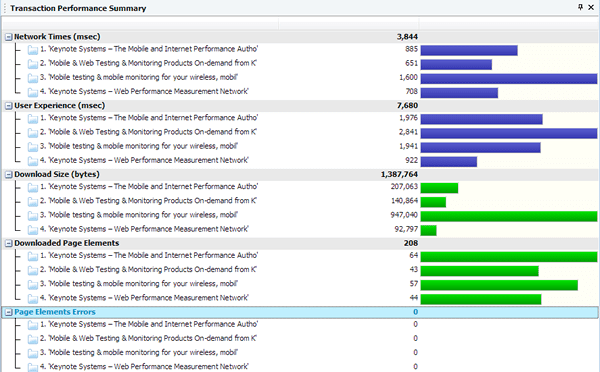Click the 1,600 network time value
600x372 pixels.
pos(408,78)
